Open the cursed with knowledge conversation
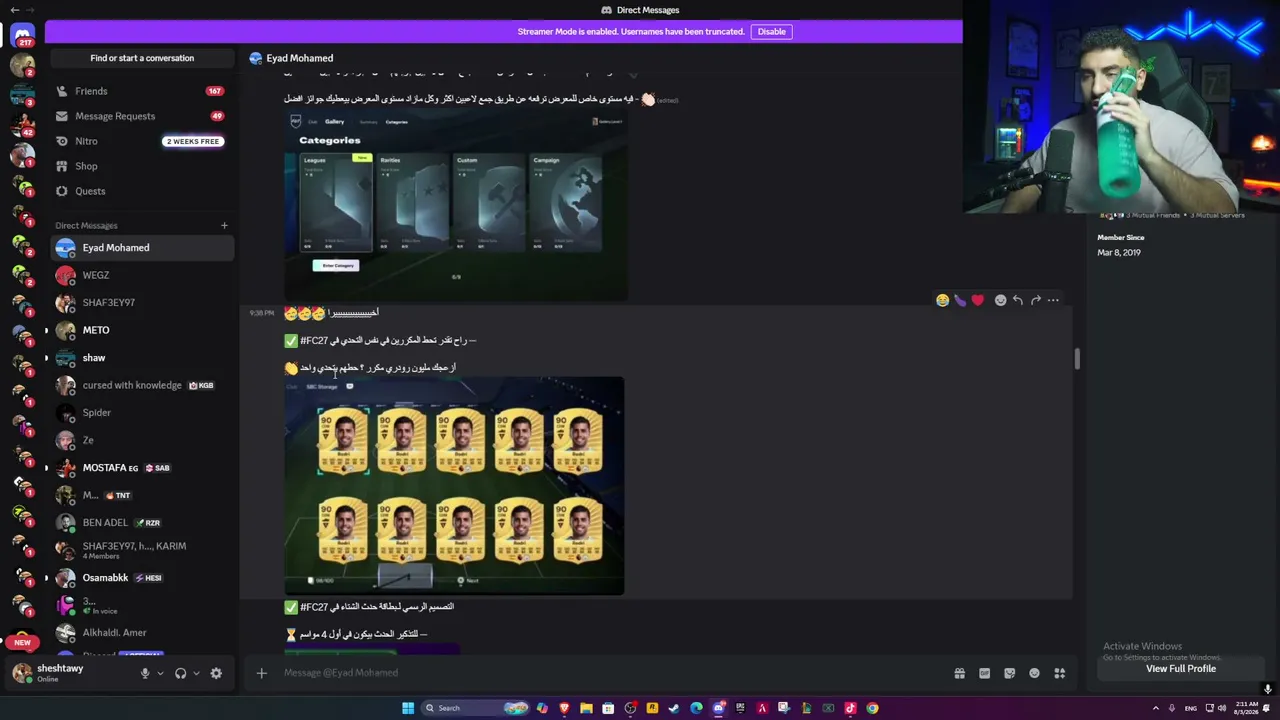Viewport: 1280px width, 720px height. point(142,385)
